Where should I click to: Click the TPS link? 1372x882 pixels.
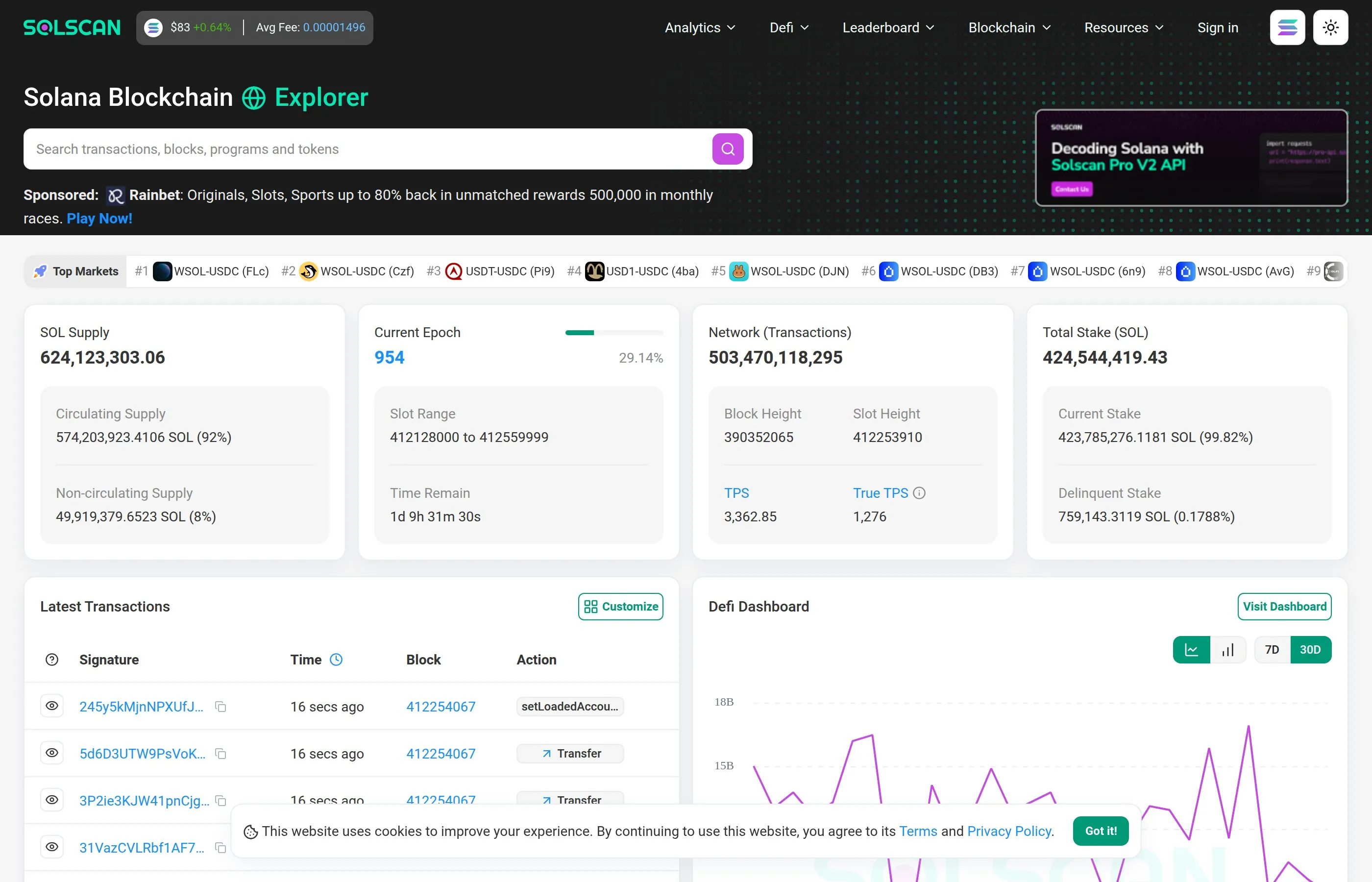(x=736, y=493)
